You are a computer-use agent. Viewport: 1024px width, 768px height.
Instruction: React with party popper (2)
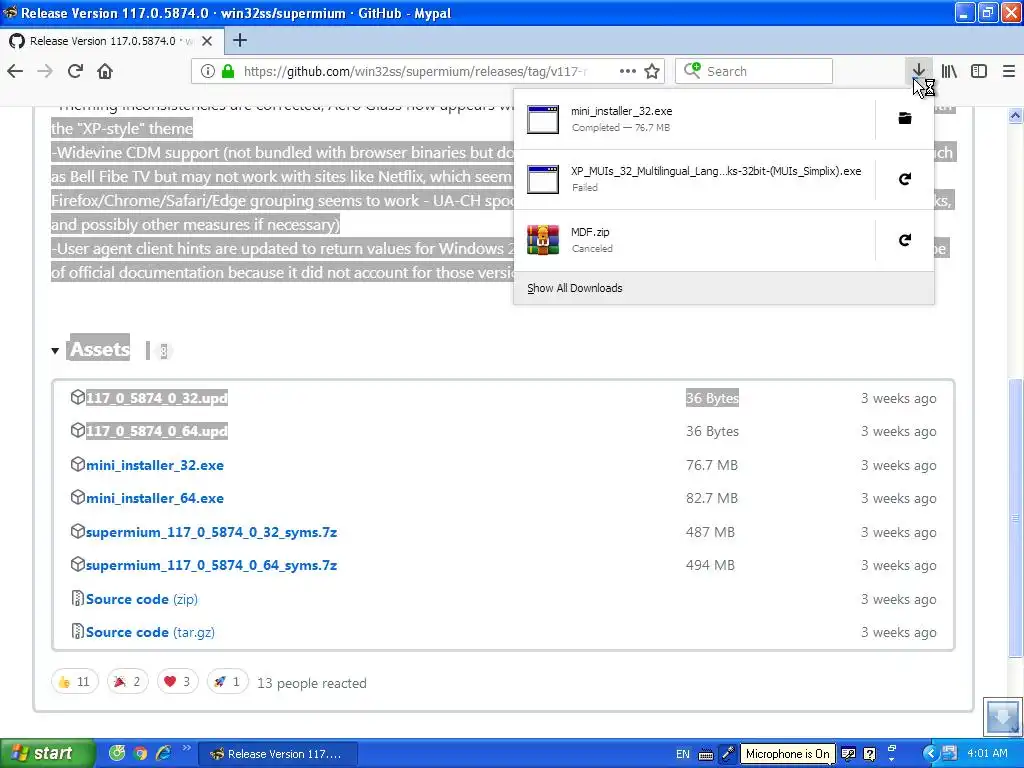point(127,682)
